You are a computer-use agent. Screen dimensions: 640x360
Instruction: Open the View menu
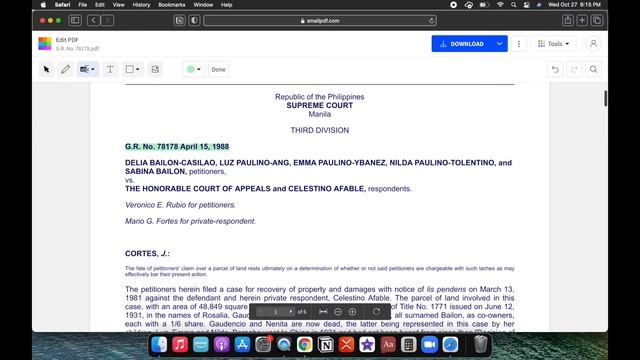point(118,5)
